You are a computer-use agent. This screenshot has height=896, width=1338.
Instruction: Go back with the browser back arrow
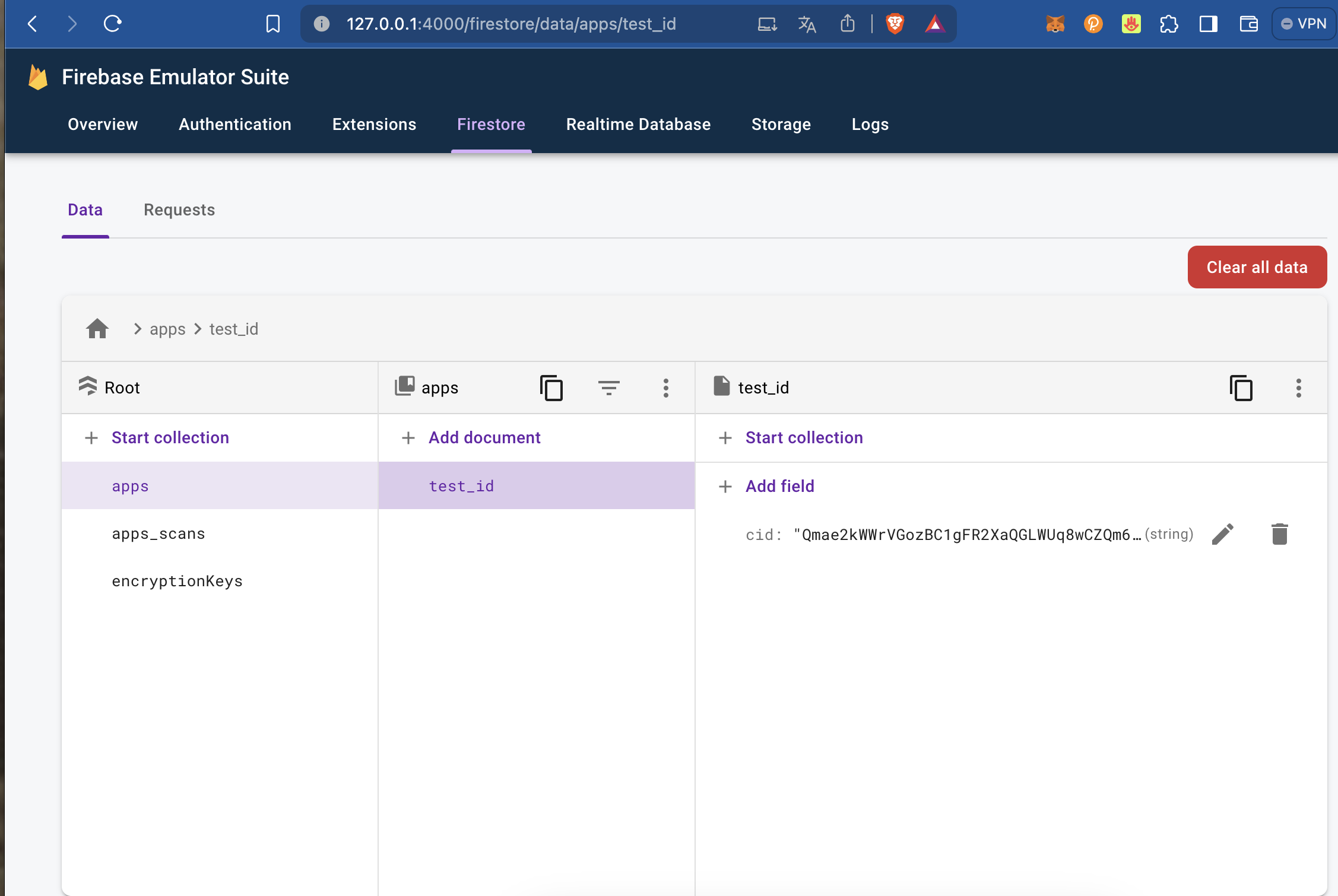coord(33,24)
